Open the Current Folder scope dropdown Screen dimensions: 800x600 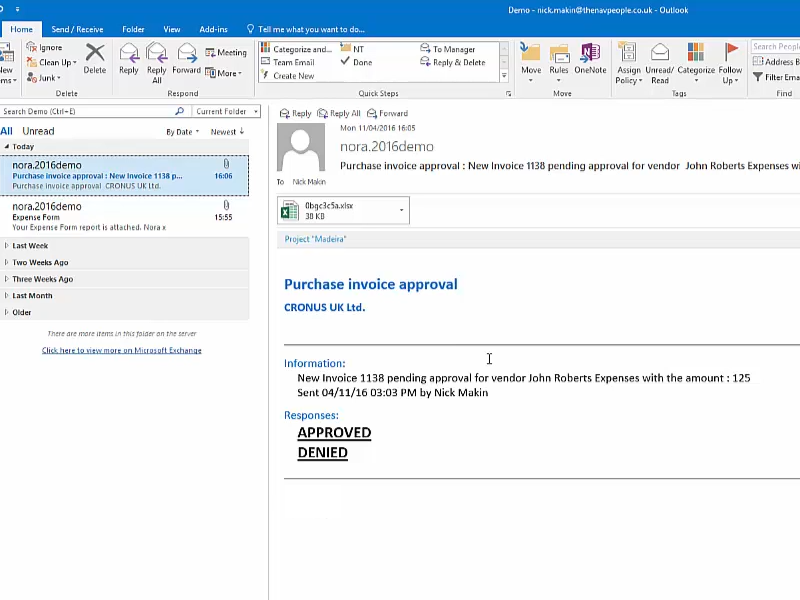[x=227, y=111]
